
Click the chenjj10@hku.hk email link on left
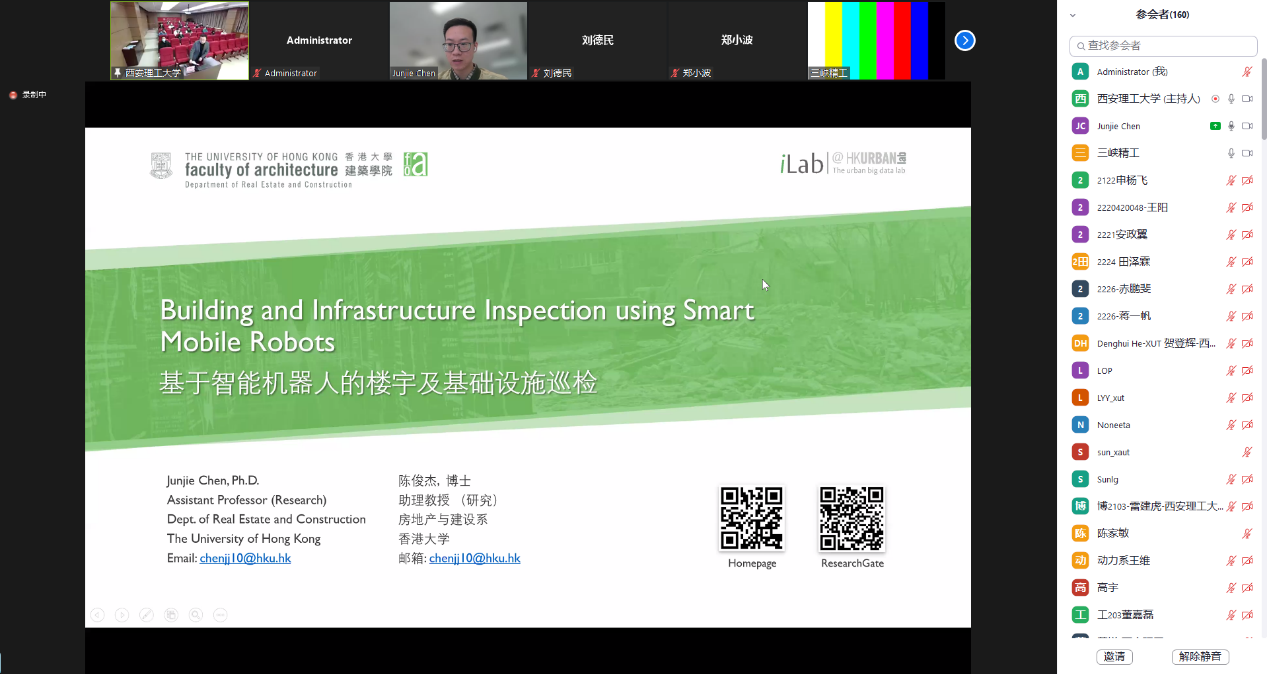(x=245, y=558)
